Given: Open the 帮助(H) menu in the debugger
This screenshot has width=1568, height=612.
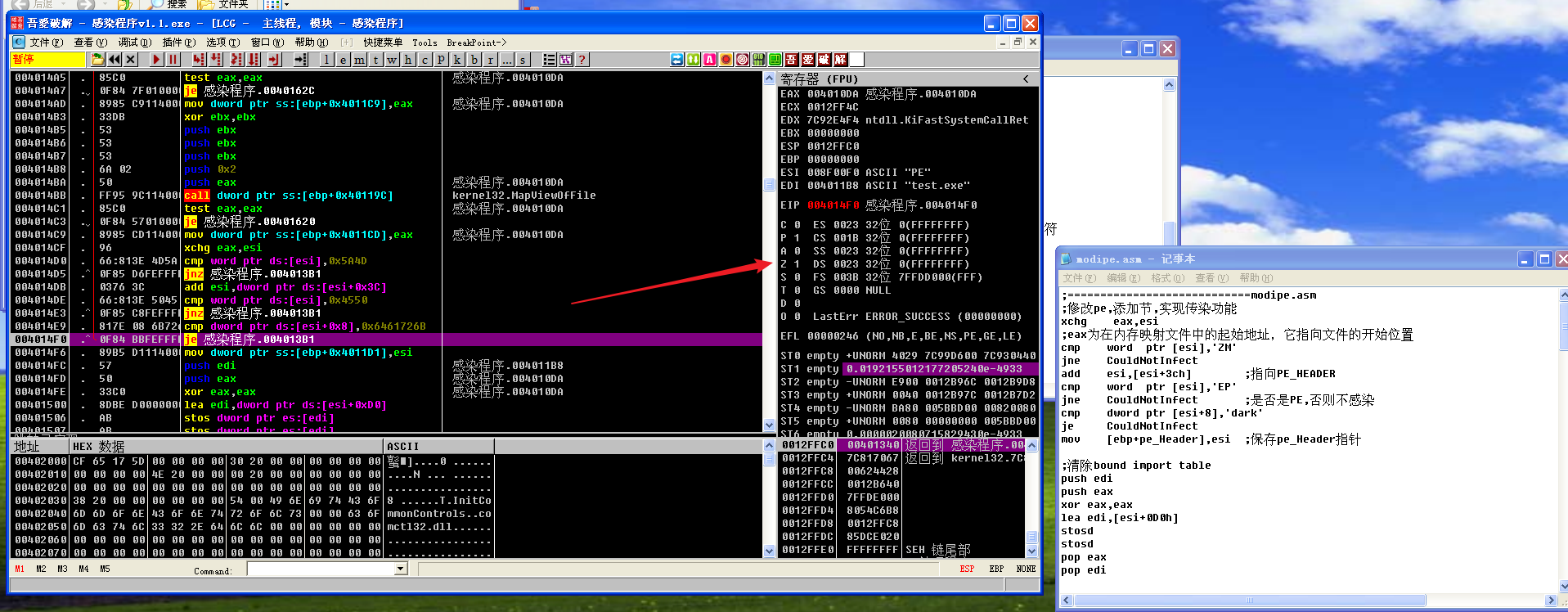Looking at the screenshot, I should click(x=311, y=42).
